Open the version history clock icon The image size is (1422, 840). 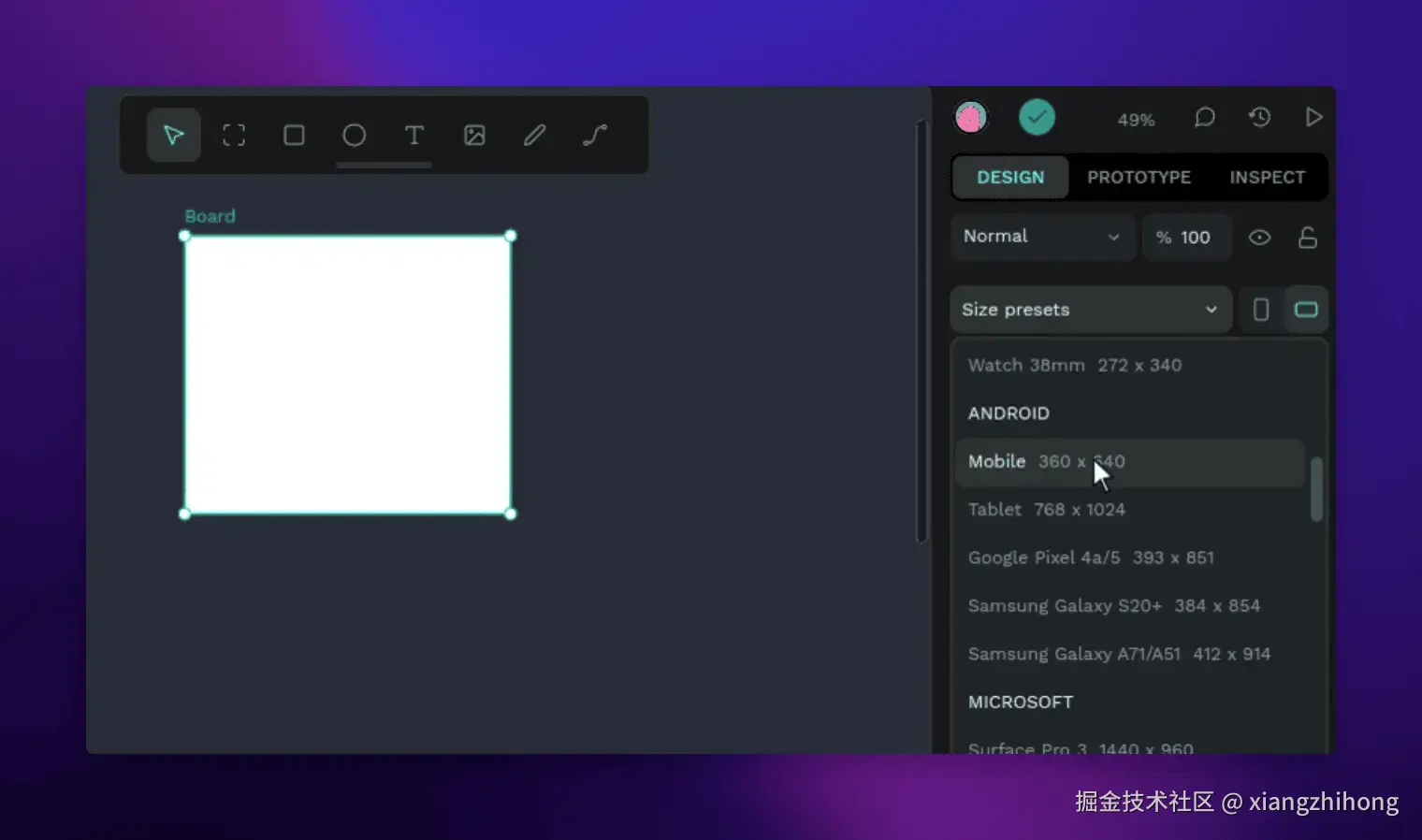pos(1259,117)
